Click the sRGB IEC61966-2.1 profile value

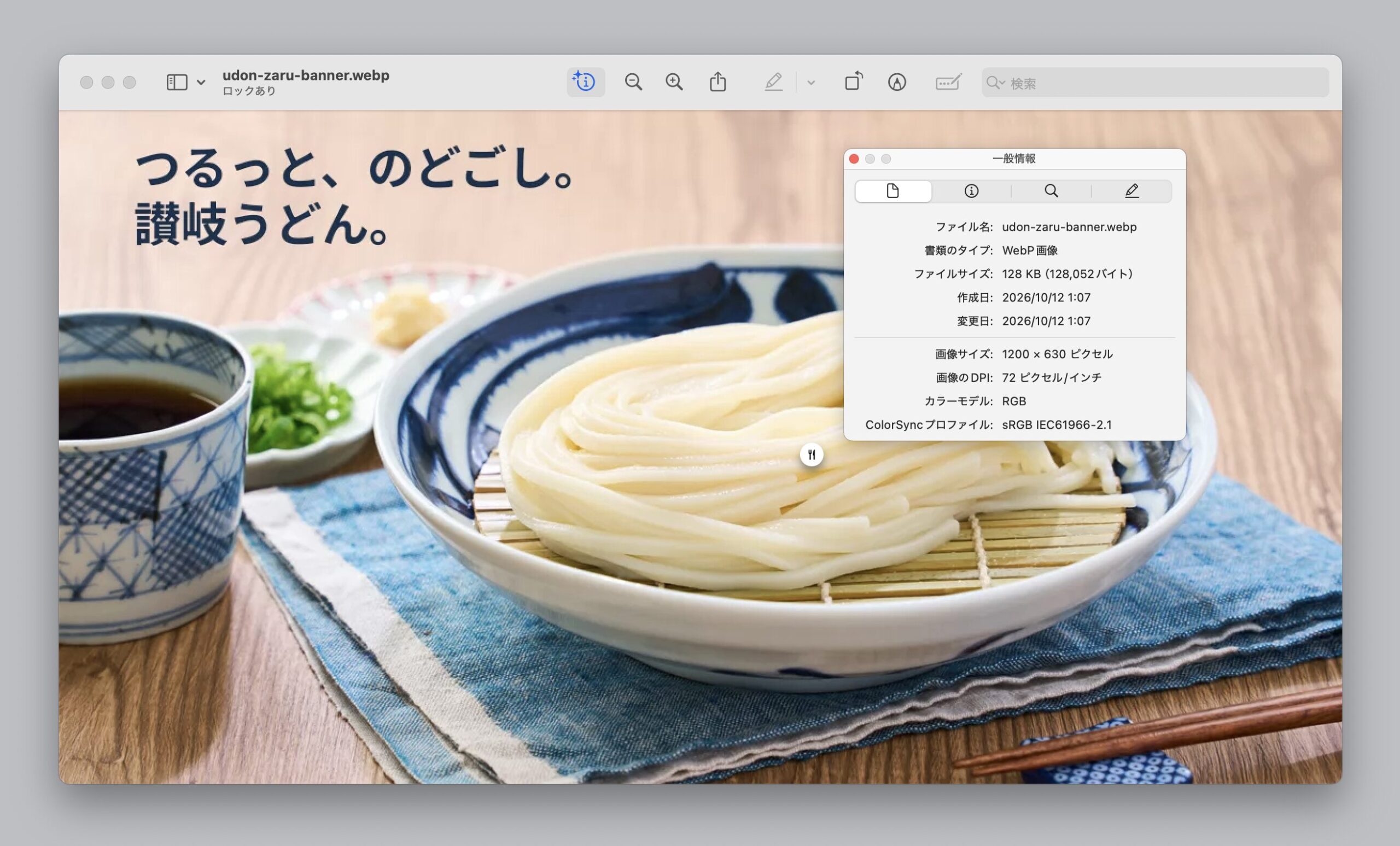(1056, 425)
